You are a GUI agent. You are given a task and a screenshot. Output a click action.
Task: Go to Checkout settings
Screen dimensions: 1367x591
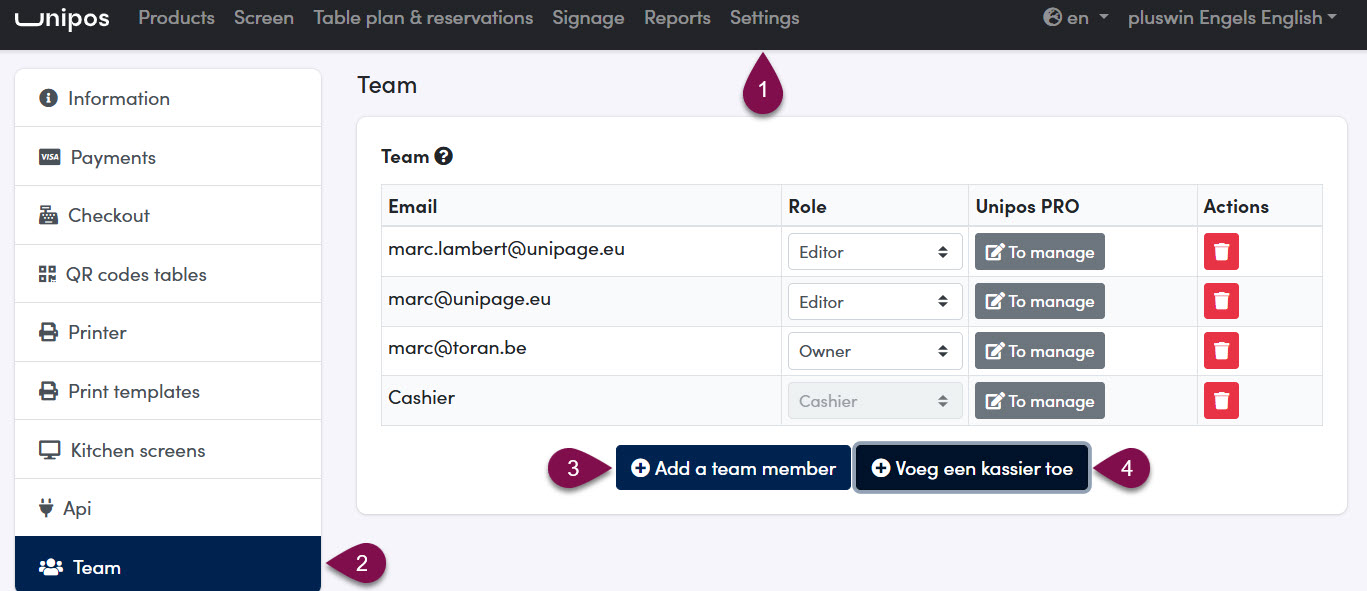coord(168,215)
